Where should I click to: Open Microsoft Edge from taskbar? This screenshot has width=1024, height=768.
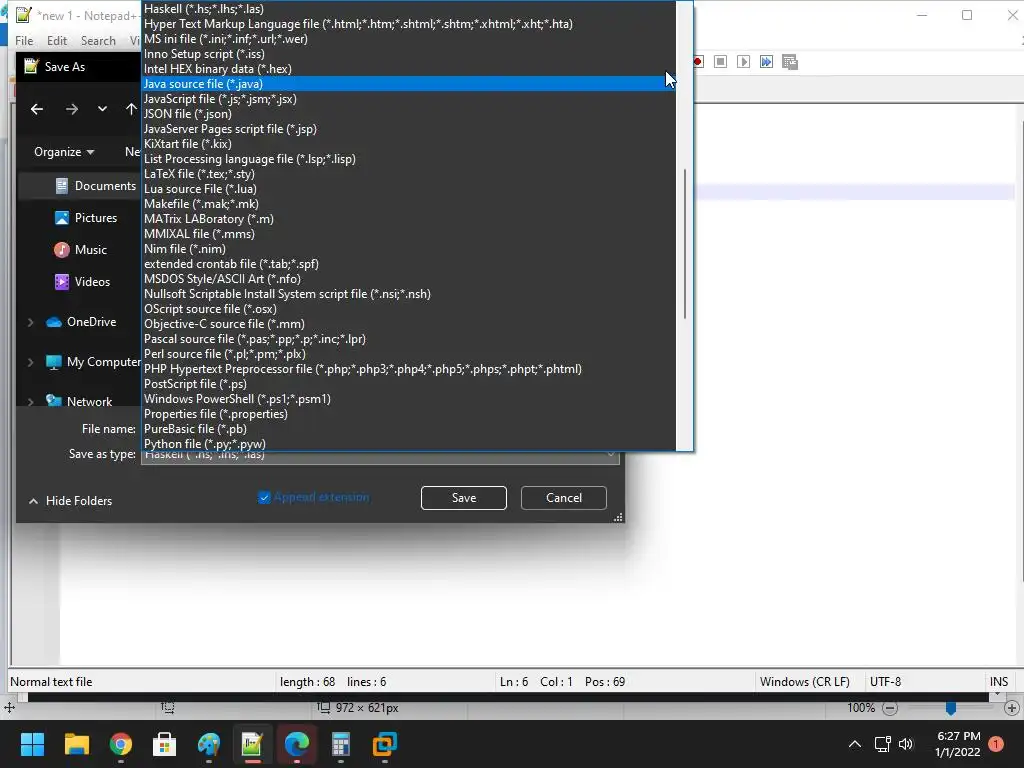click(296, 744)
